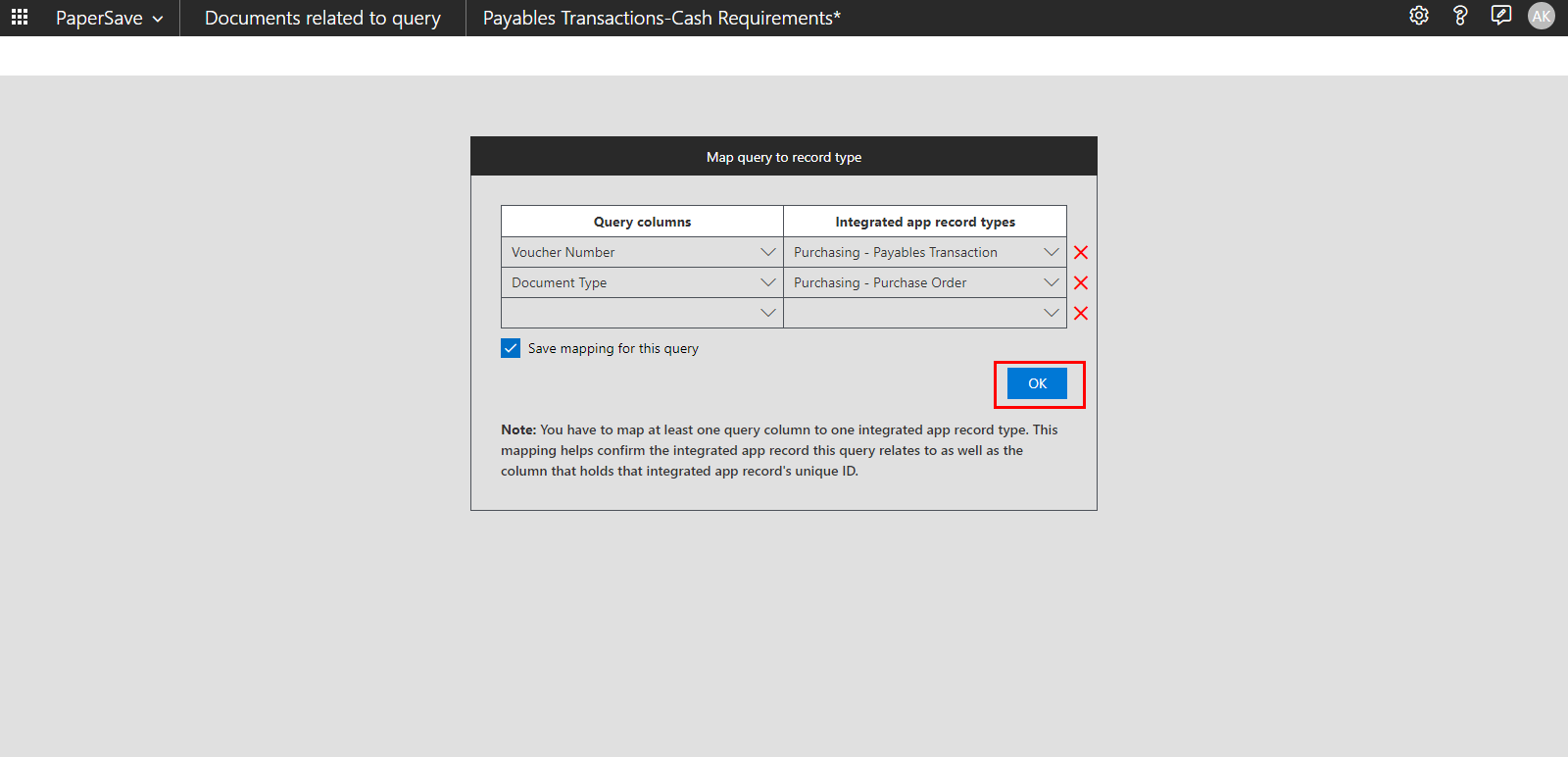Viewport: 1568px width, 757px height.
Task: Open the Document Type query column dropdown
Action: coord(767,283)
